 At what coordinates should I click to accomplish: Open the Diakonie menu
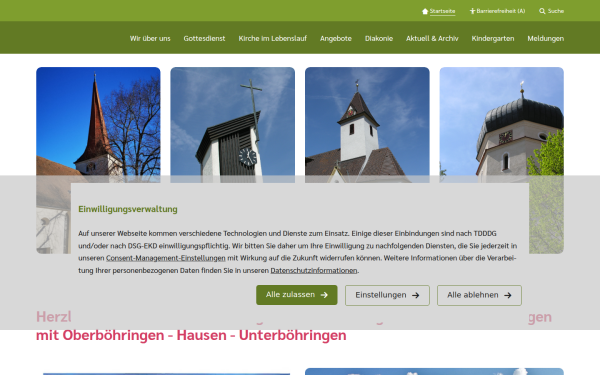(x=379, y=38)
